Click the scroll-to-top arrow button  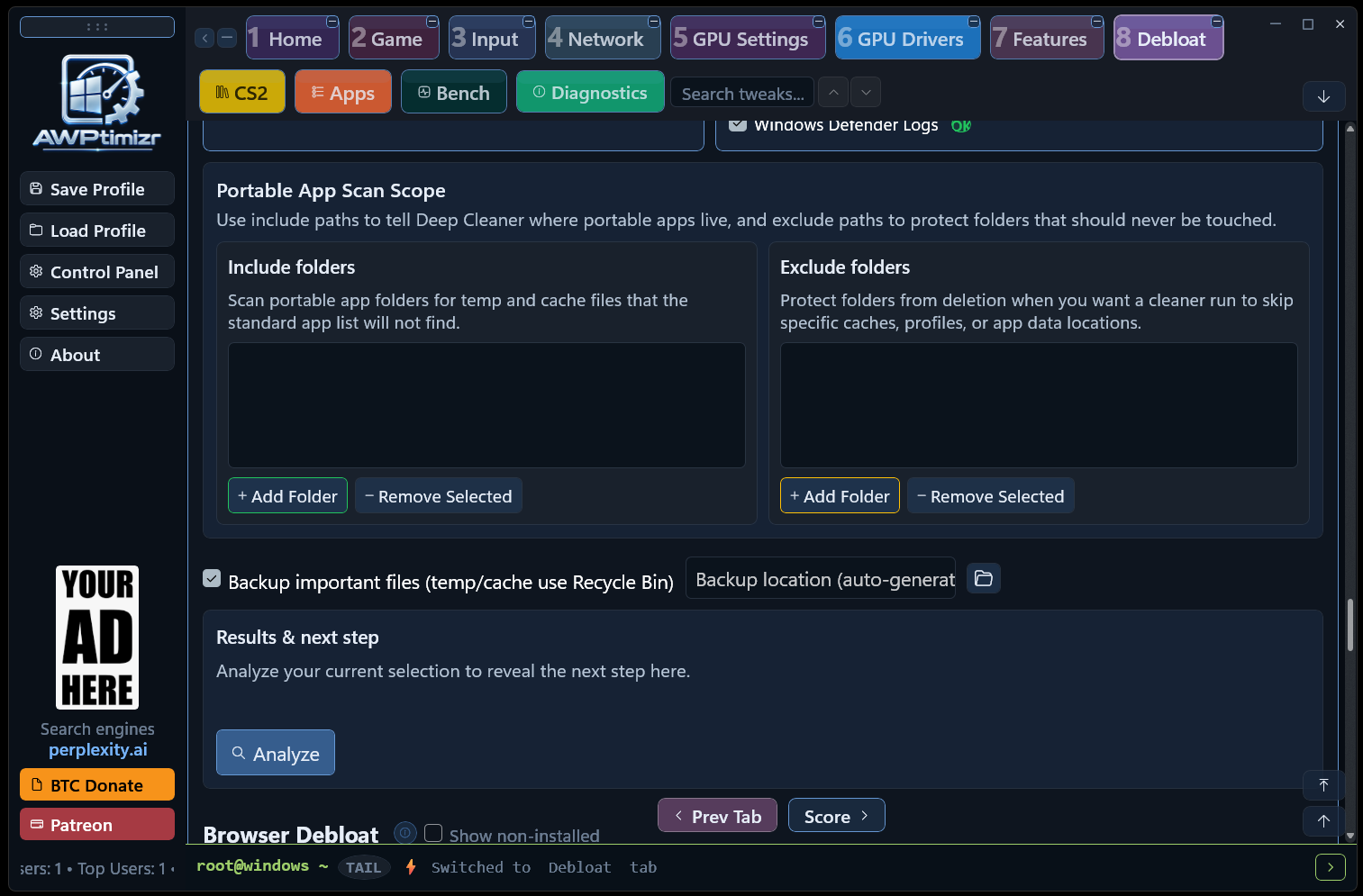(x=1324, y=785)
